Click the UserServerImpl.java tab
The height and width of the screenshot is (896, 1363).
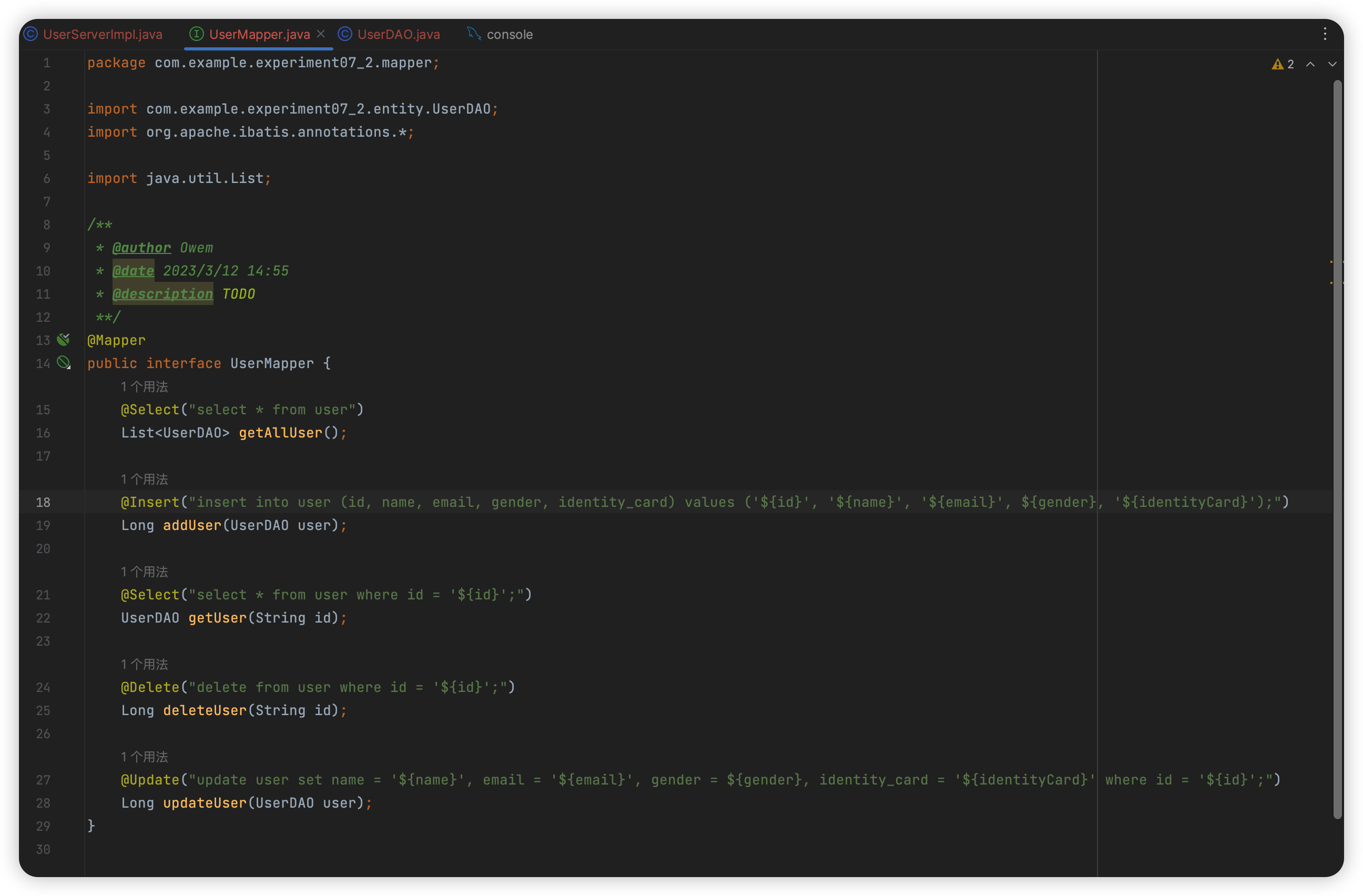[100, 33]
